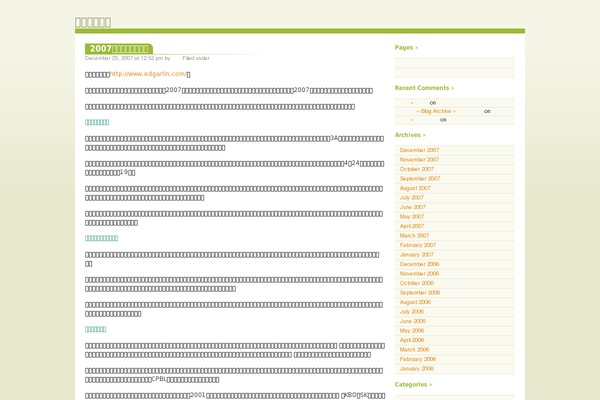The image size is (600, 400).
Task: Open January 2007 archive
Action: click(x=417, y=255)
